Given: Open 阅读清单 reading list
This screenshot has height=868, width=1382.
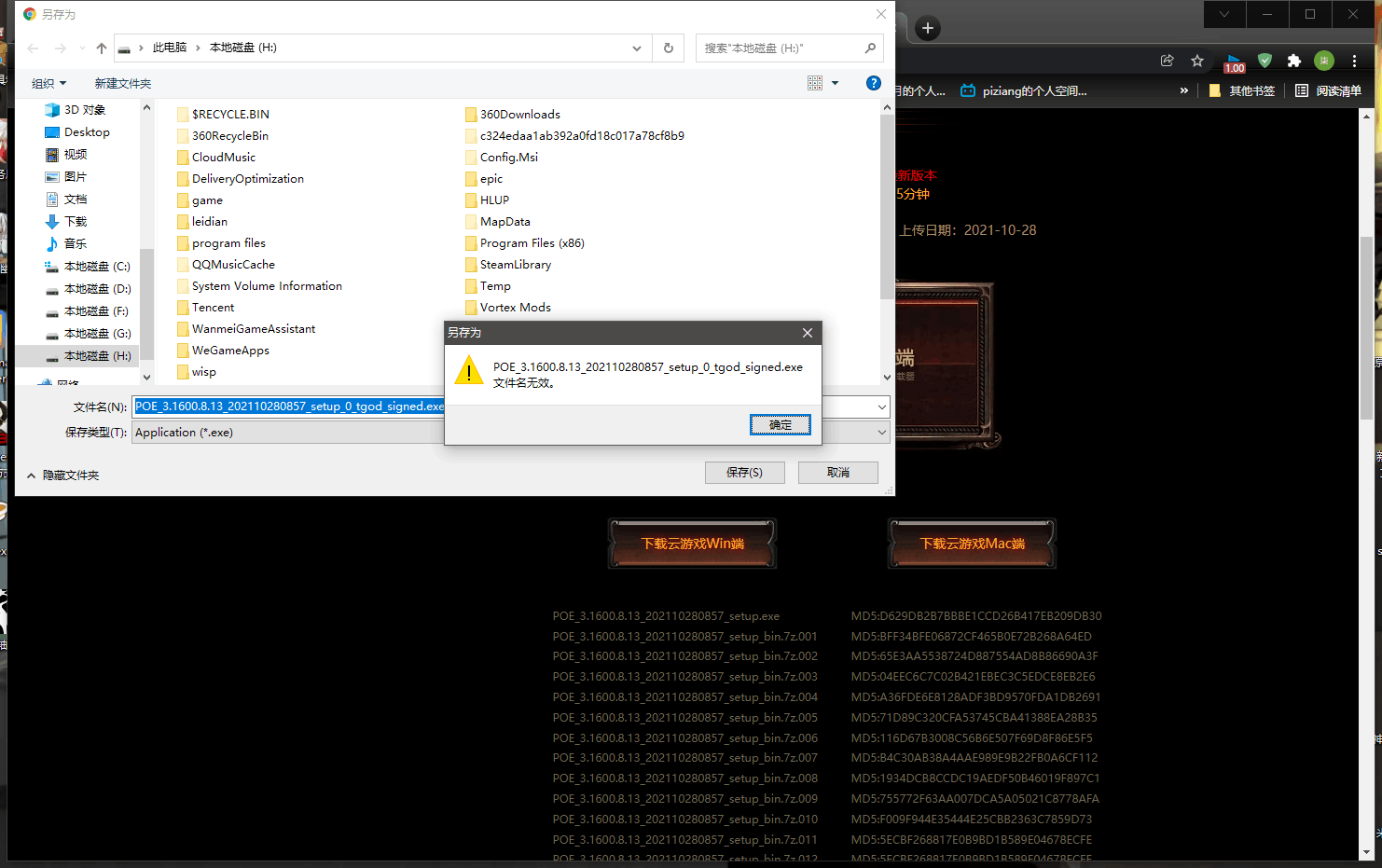Looking at the screenshot, I should coord(1329,90).
